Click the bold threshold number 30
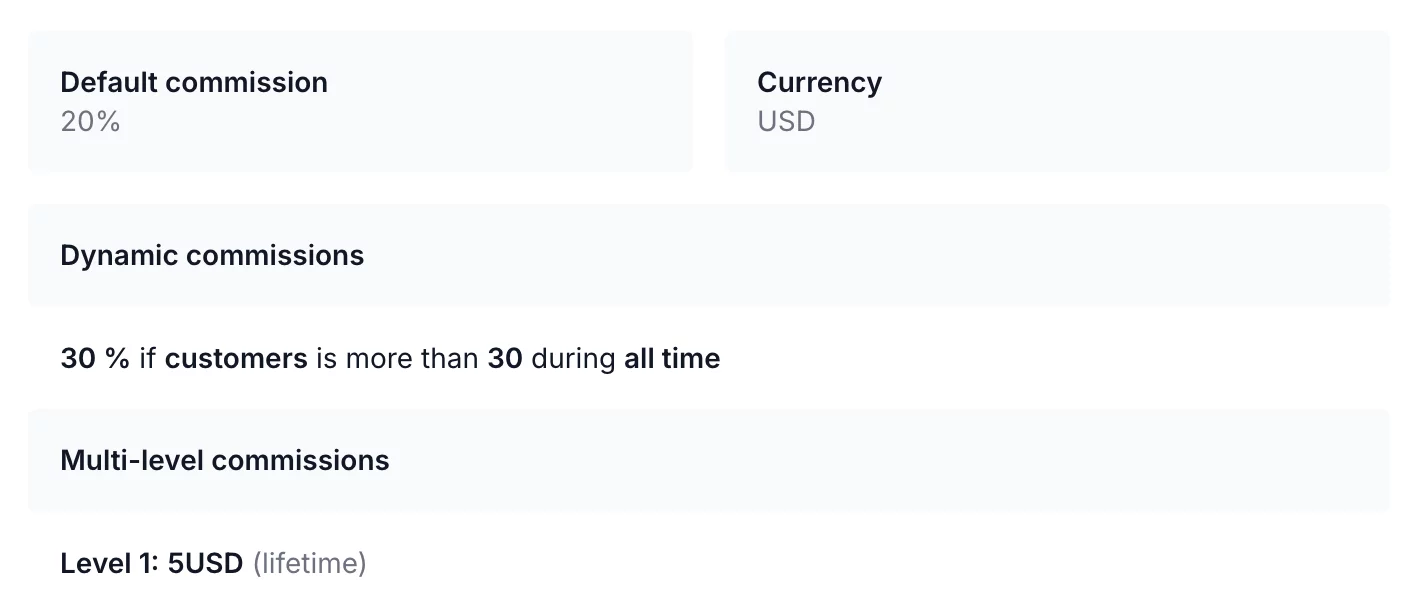Screen dimensions: 1420x612 505,359
